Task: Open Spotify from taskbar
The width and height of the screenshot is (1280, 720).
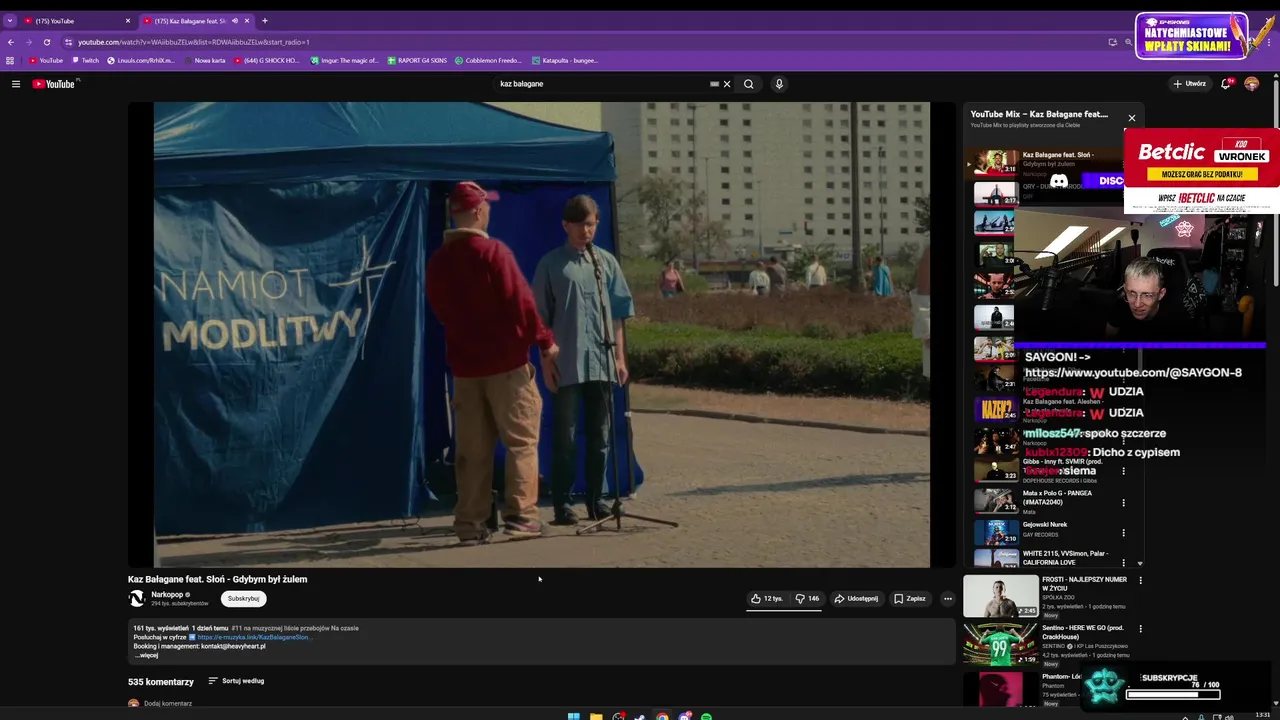Action: pos(706,716)
